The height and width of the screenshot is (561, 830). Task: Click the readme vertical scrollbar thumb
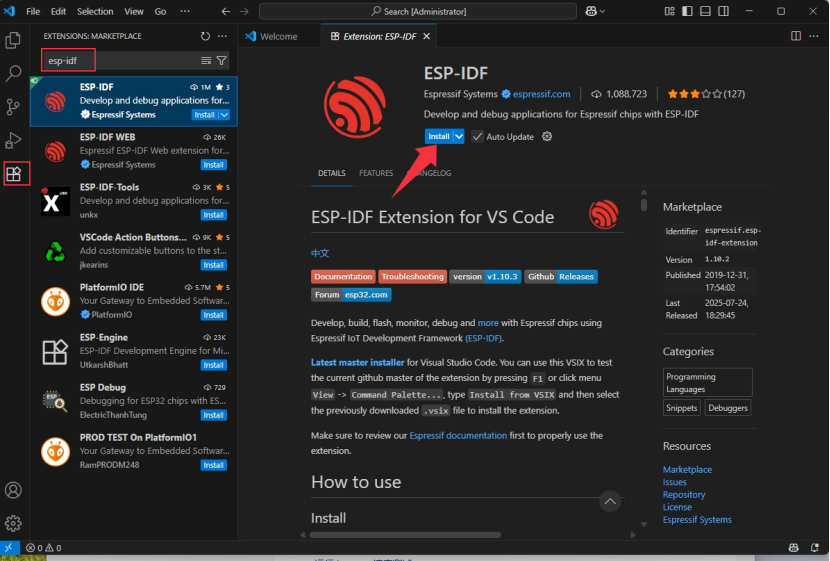(644, 204)
